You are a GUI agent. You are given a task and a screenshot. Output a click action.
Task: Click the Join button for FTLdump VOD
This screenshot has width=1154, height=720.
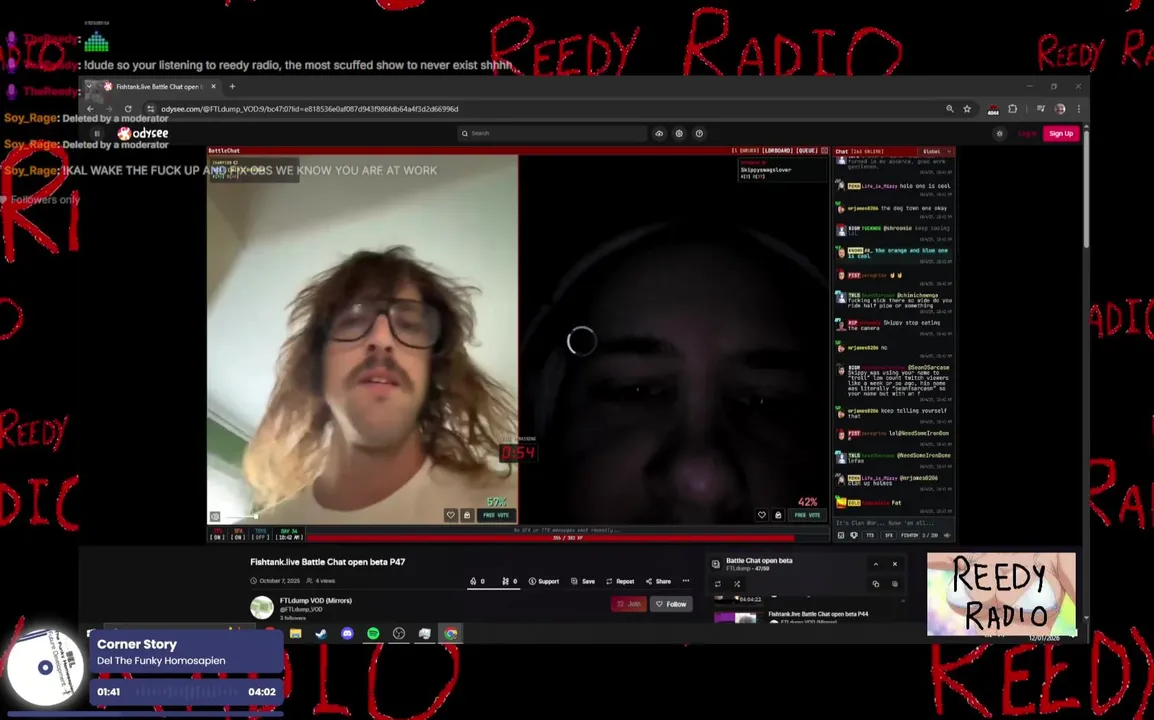[x=629, y=604]
